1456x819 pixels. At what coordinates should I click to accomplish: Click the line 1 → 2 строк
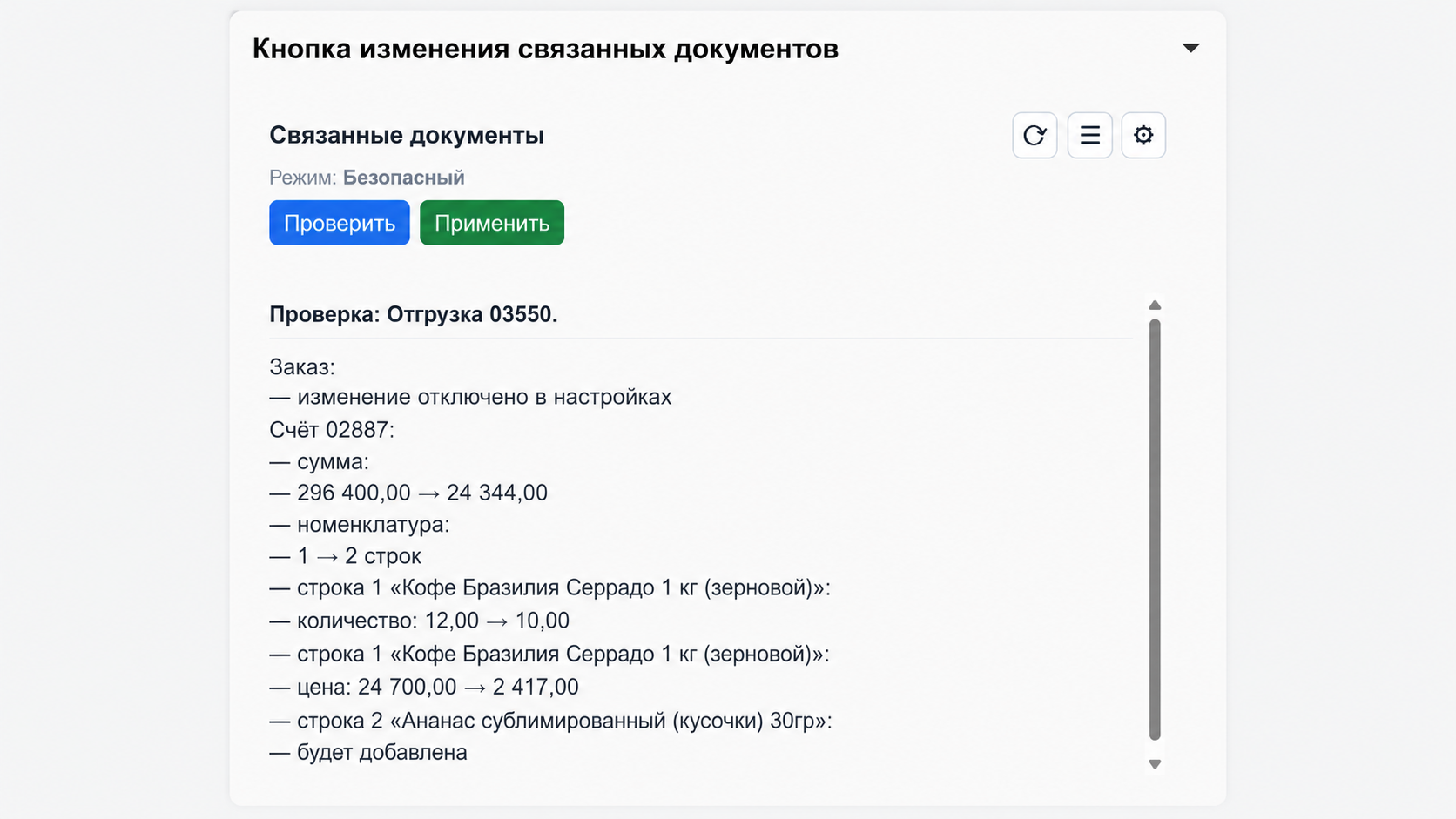click(345, 556)
